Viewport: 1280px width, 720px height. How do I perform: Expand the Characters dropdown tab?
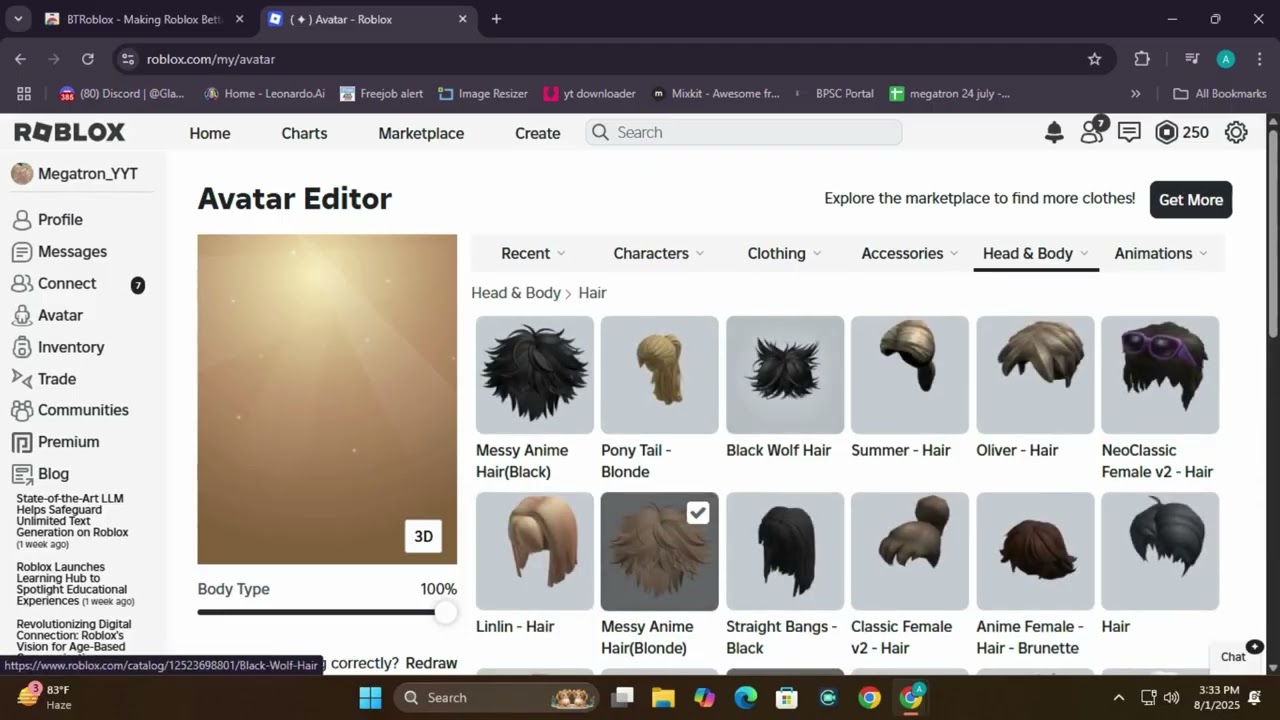click(x=658, y=253)
